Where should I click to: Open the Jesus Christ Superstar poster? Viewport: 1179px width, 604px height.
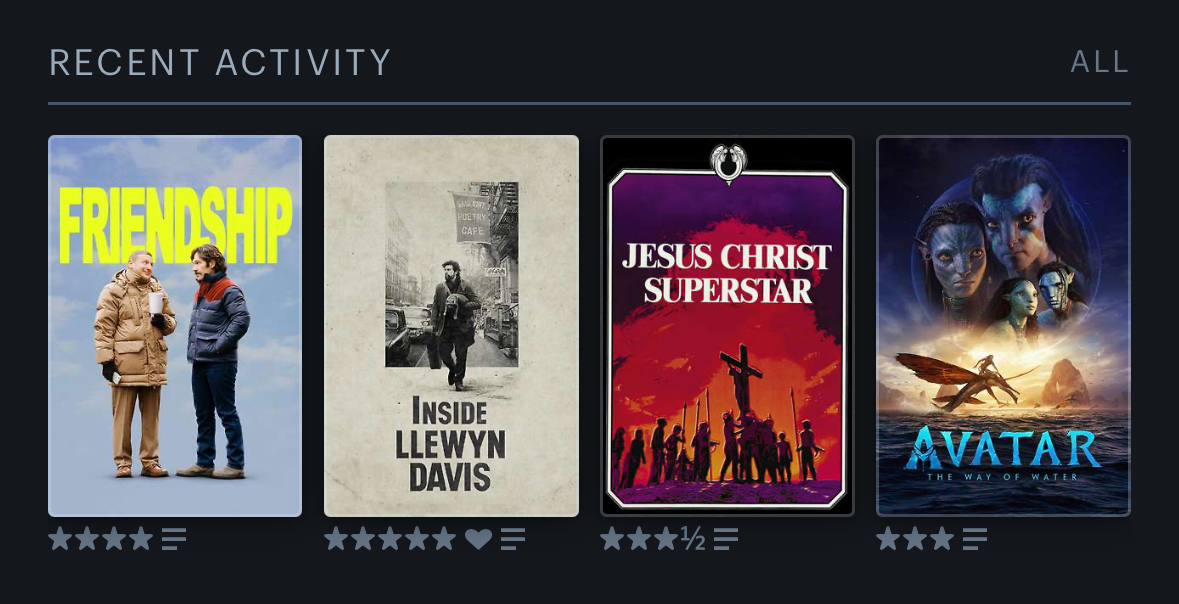tap(727, 326)
